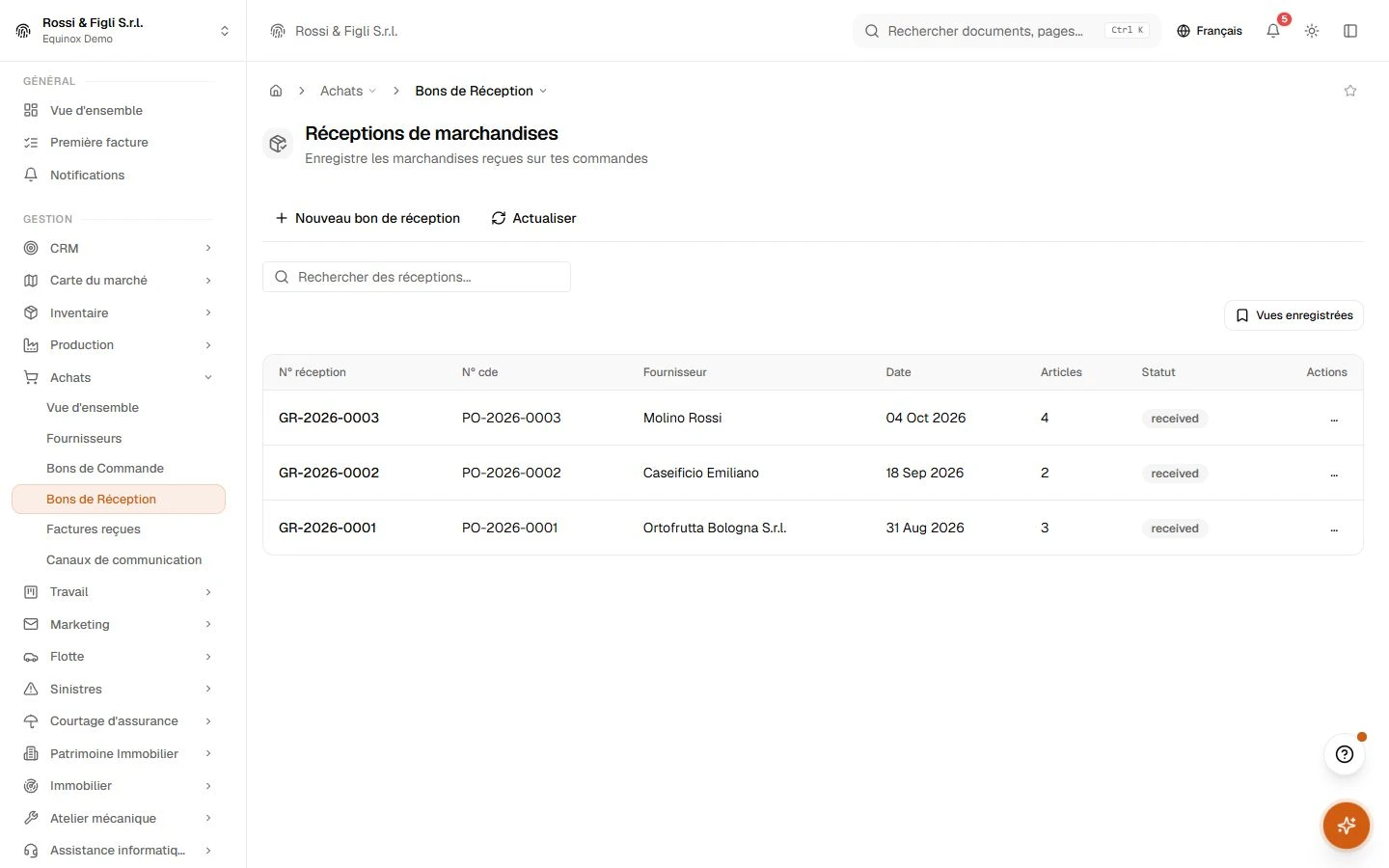The width and height of the screenshot is (1389, 868).
Task: Expand the Bons de Réception breadcrumb dropdown
Action: 481,91
